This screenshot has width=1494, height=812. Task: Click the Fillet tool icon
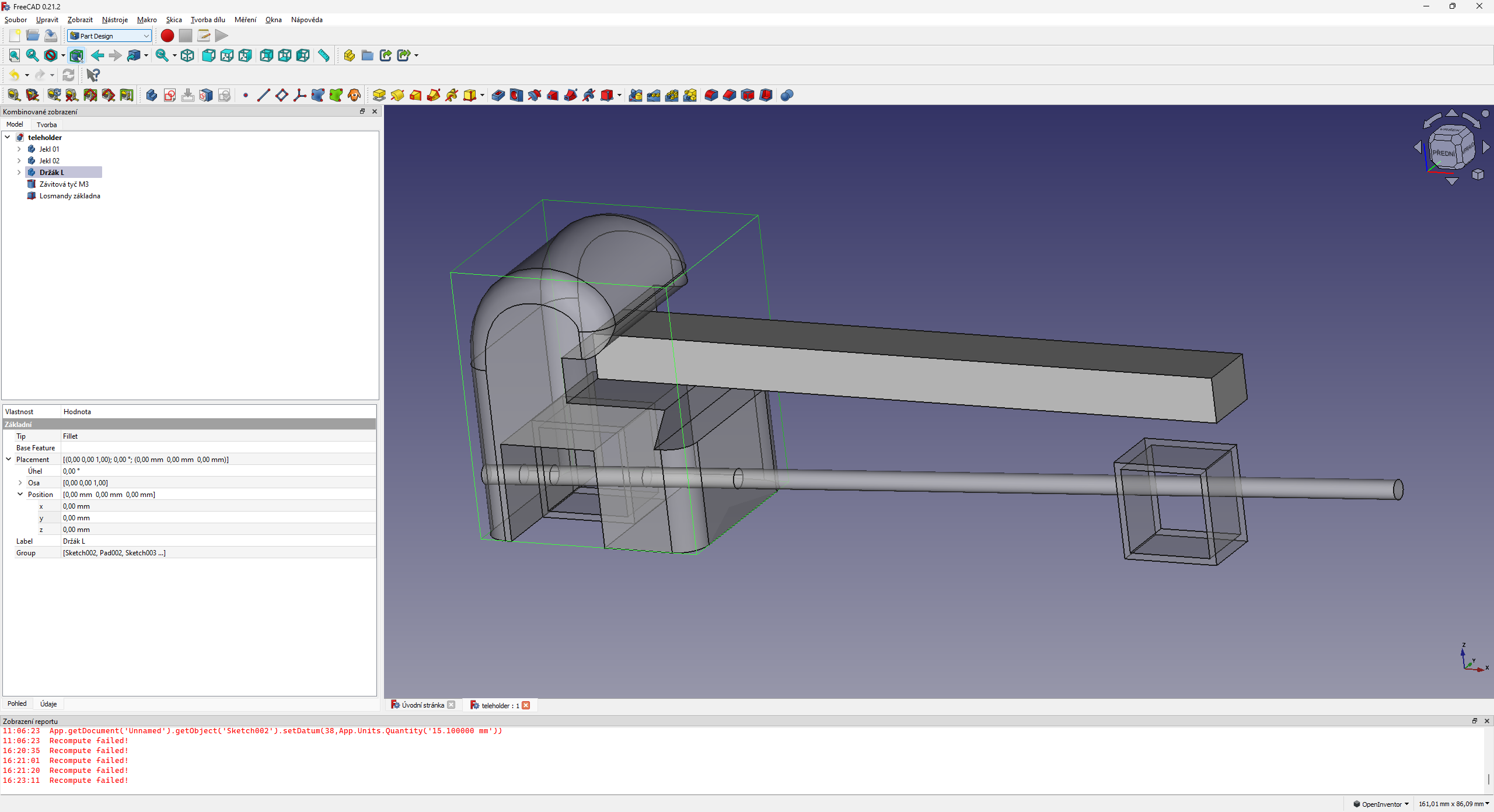click(711, 95)
